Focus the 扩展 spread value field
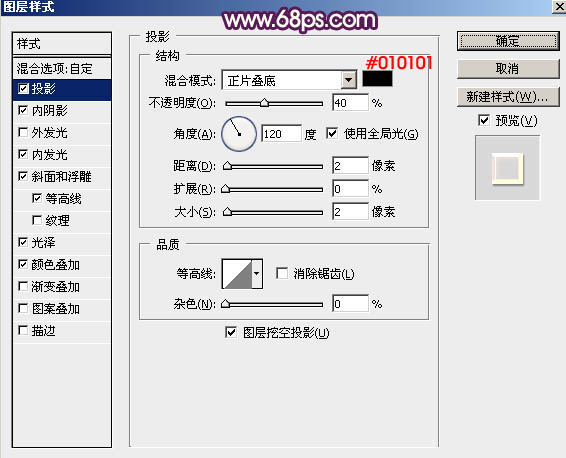566x458 pixels. pyautogui.click(x=350, y=189)
